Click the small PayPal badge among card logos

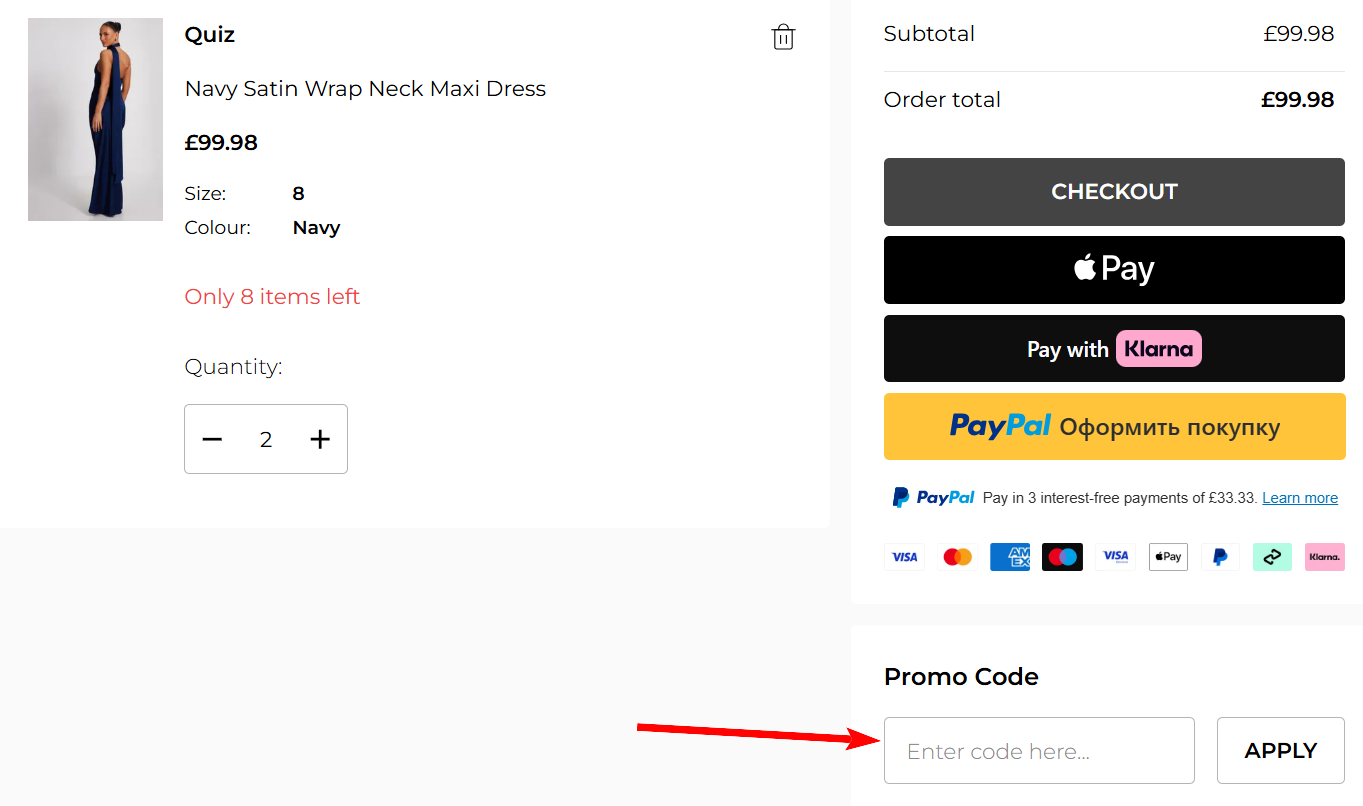(x=1220, y=557)
